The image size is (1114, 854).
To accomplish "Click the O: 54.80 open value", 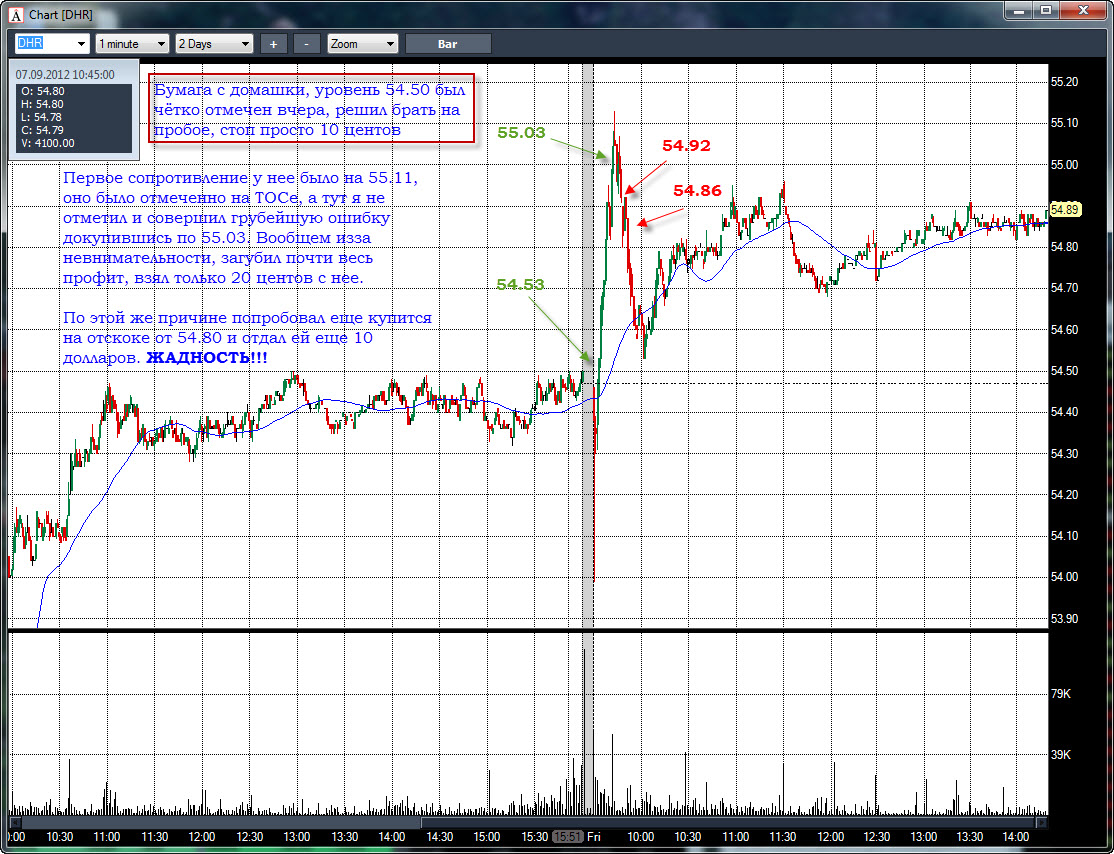I will click(x=43, y=91).
